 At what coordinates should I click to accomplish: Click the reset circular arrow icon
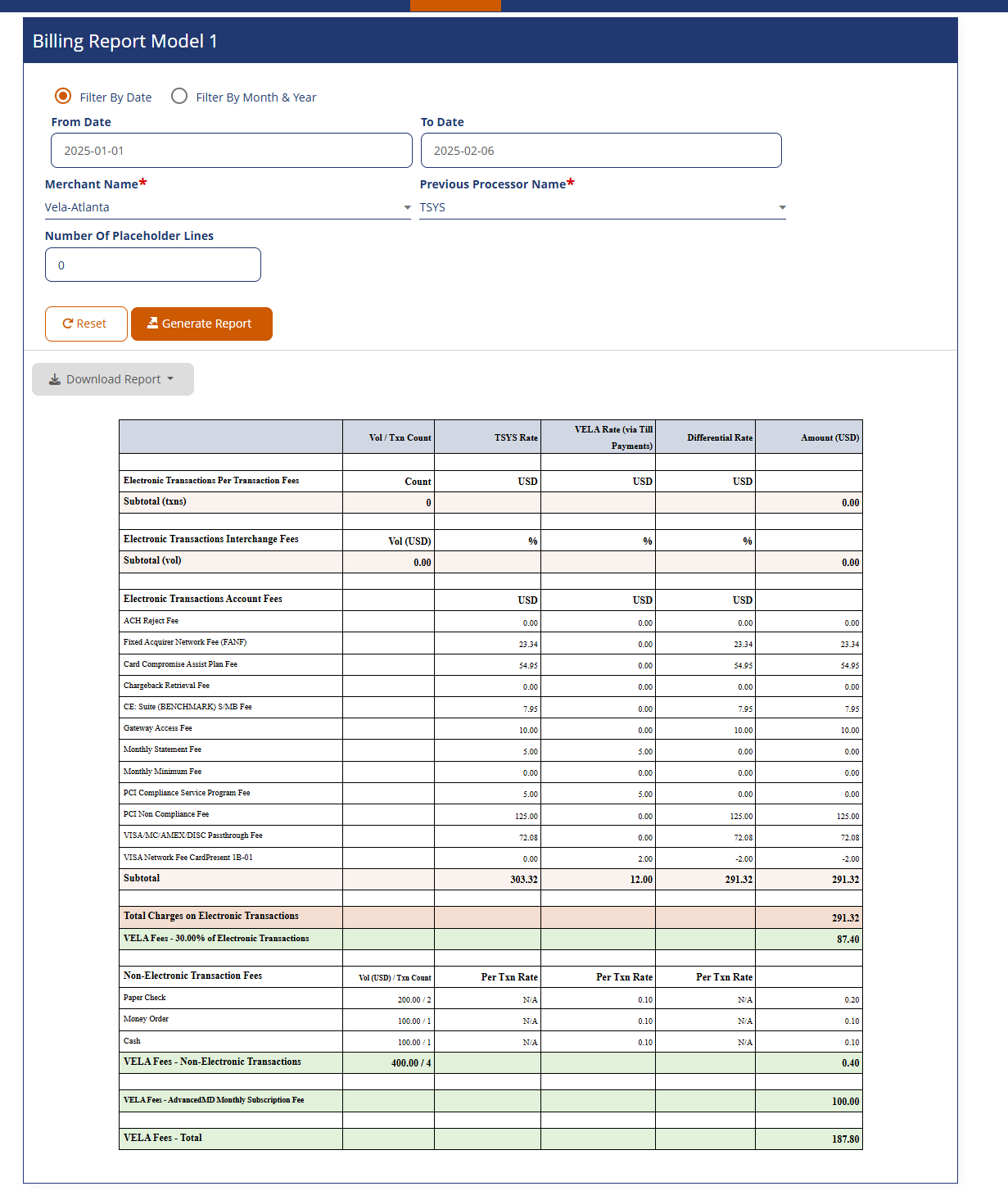click(68, 324)
